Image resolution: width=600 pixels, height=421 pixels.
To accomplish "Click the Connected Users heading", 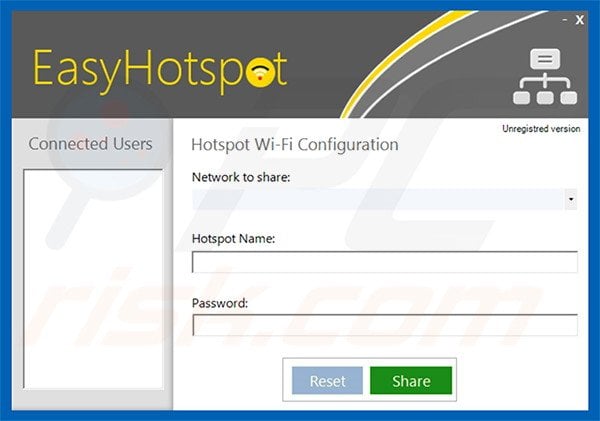I will pos(90,144).
